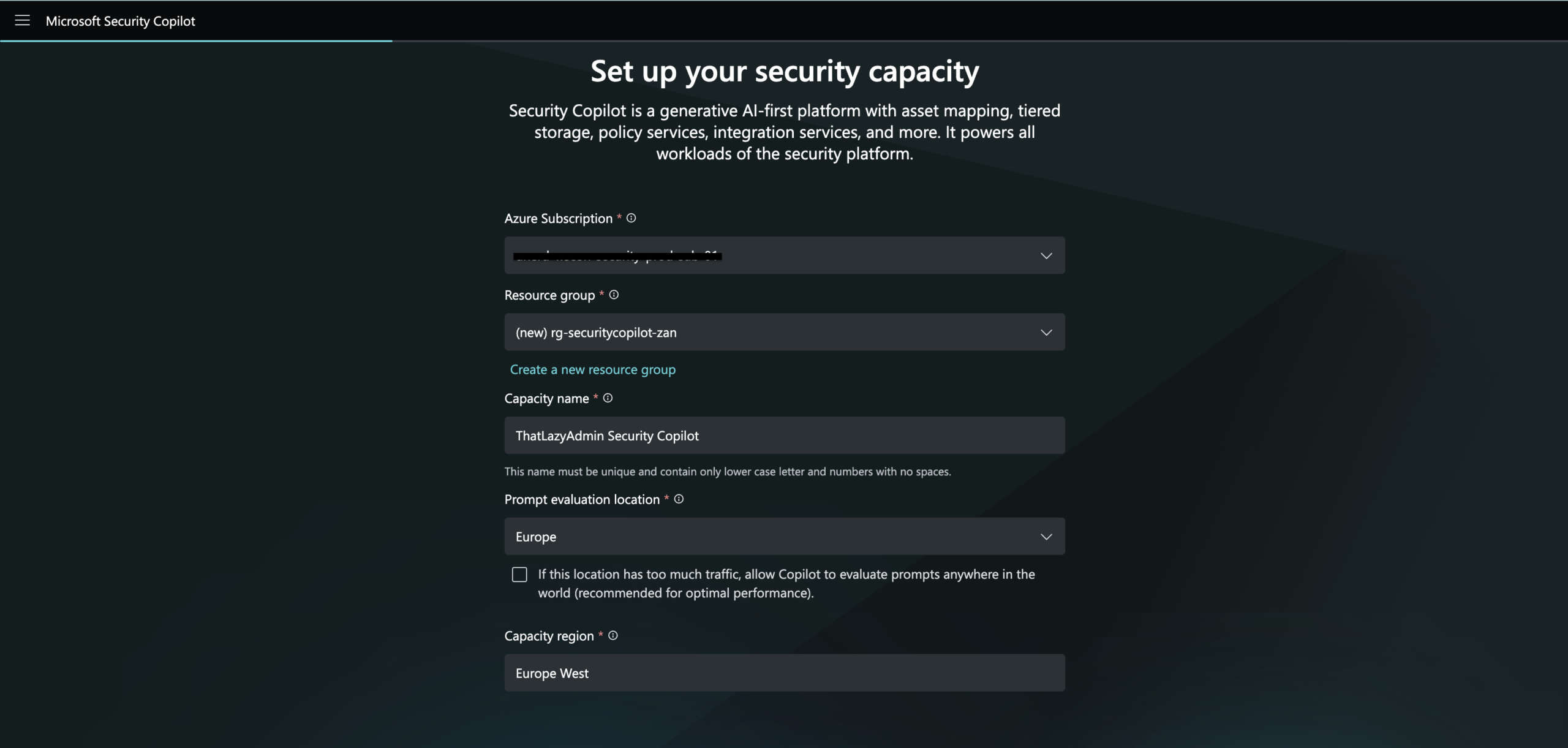Click the teal setup progress bar
1568x748 pixels.
point(196,41)
